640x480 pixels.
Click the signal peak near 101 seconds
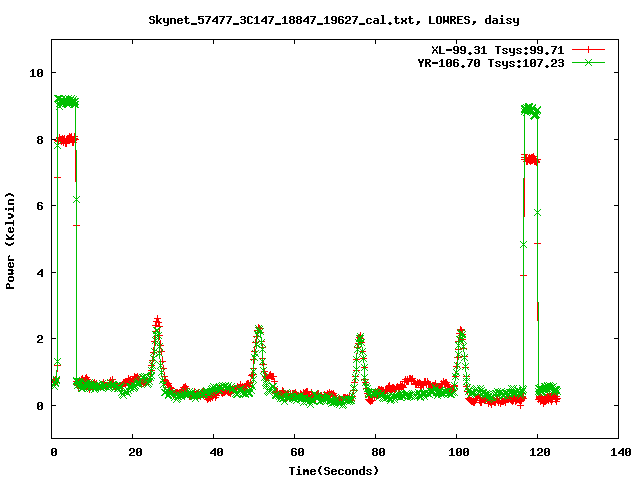coord(461,331)
